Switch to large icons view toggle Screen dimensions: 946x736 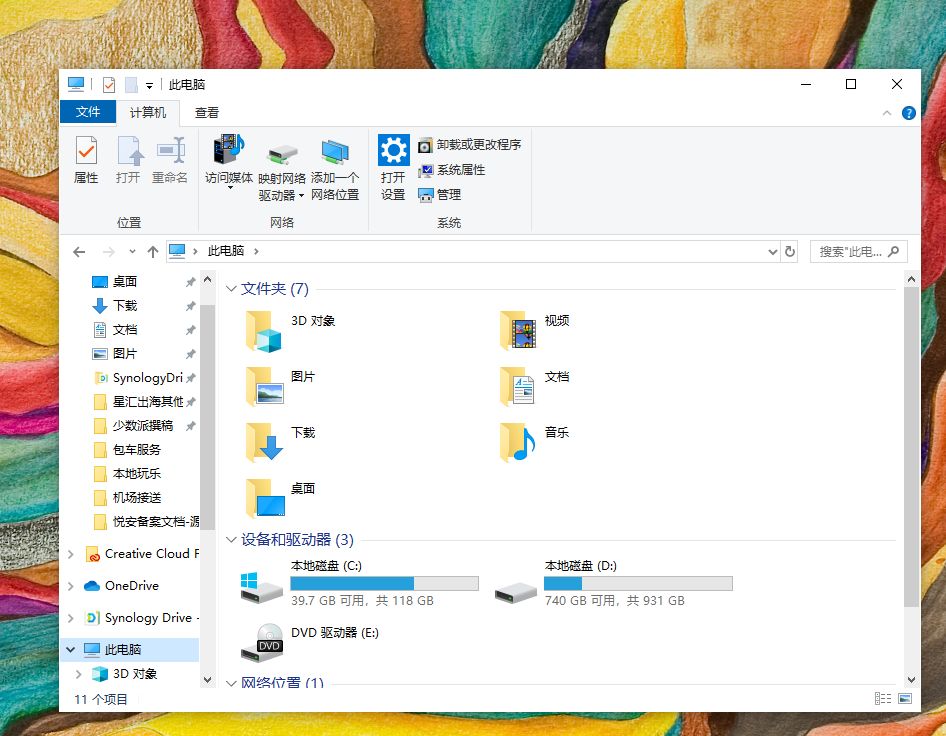(905, 699)
